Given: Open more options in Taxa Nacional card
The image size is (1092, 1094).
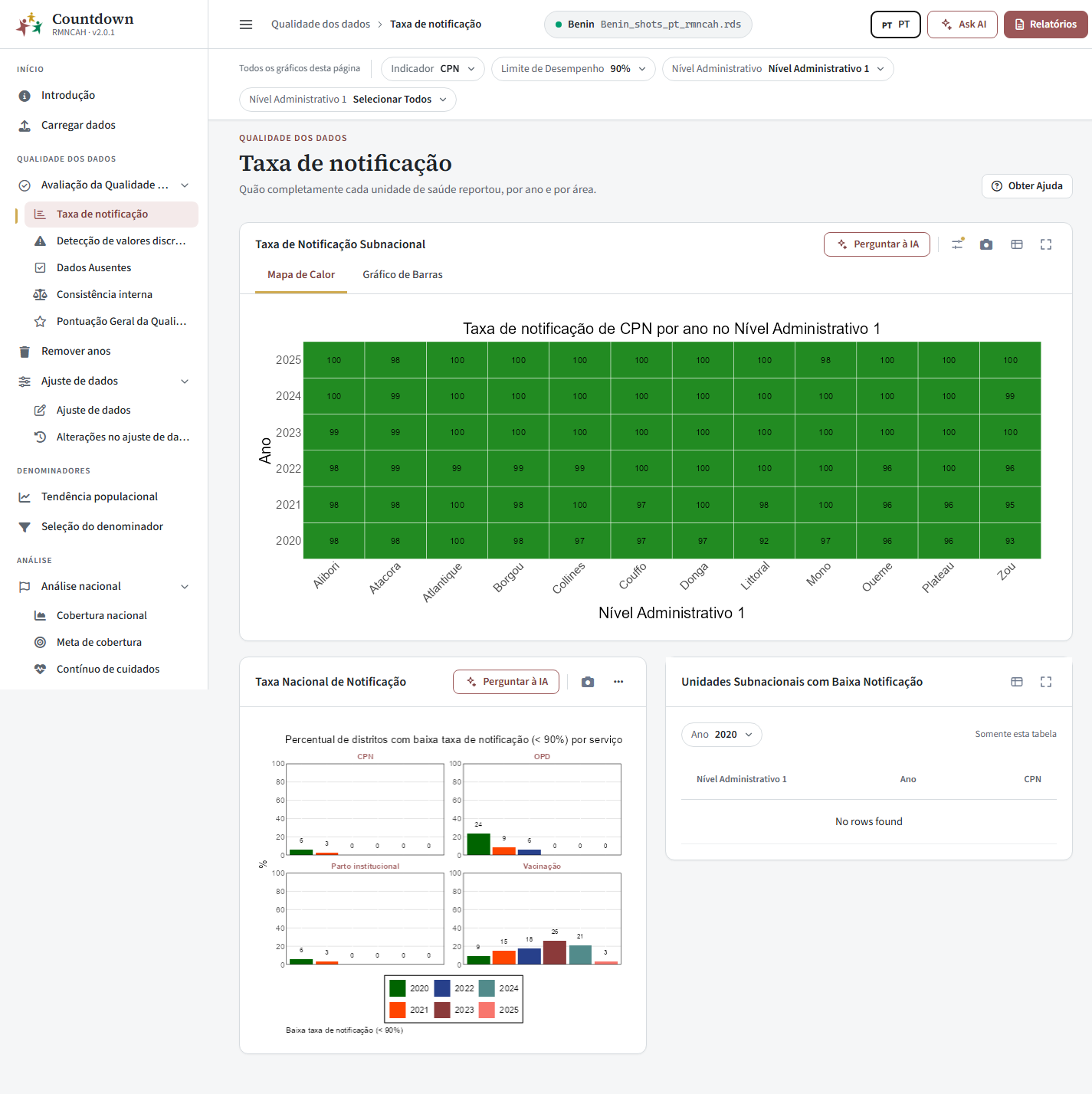Looking at the screenshot, I should tap(618, 682).
